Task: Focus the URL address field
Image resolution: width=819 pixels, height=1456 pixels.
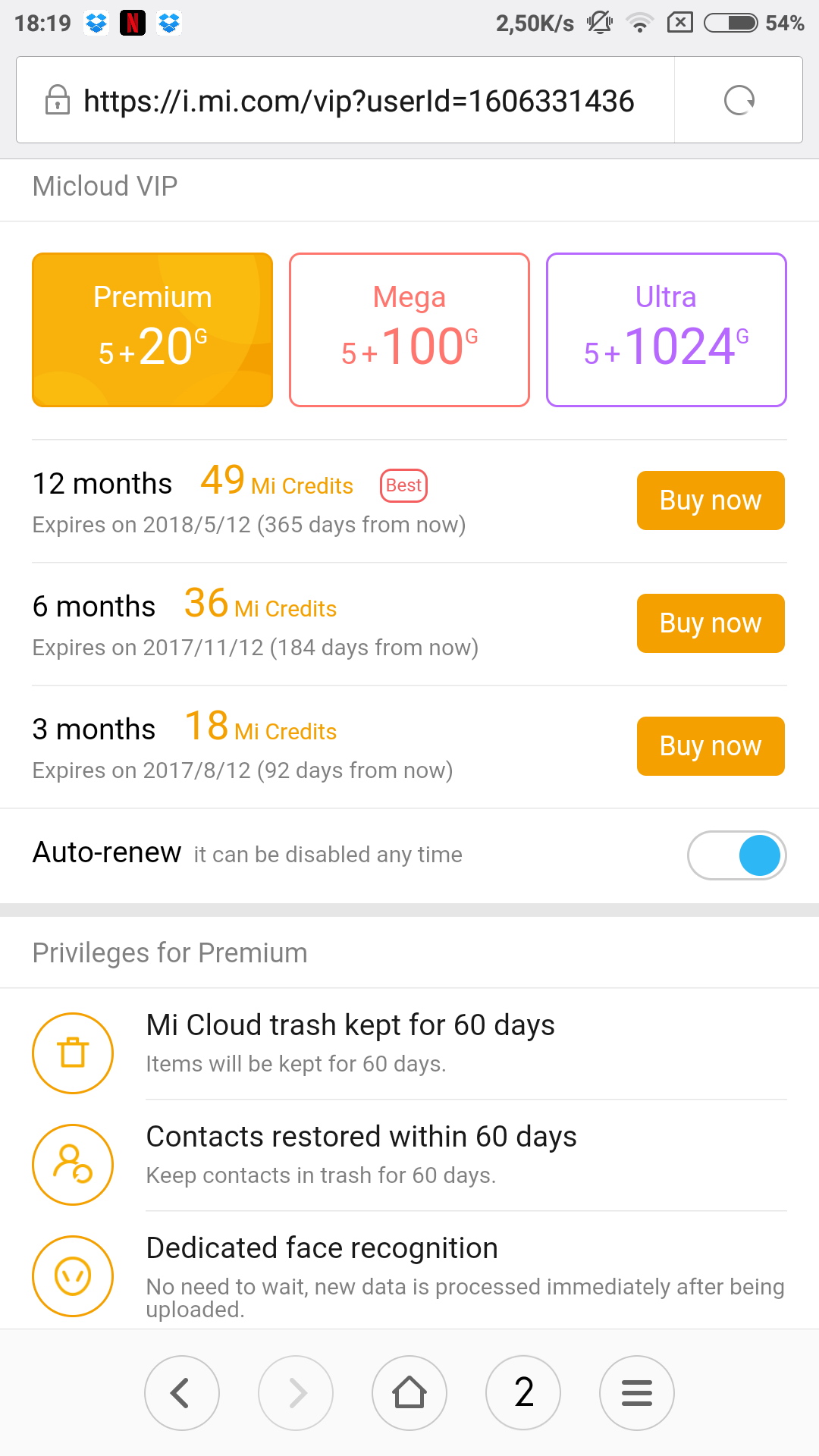Action: tap(358, 100)
